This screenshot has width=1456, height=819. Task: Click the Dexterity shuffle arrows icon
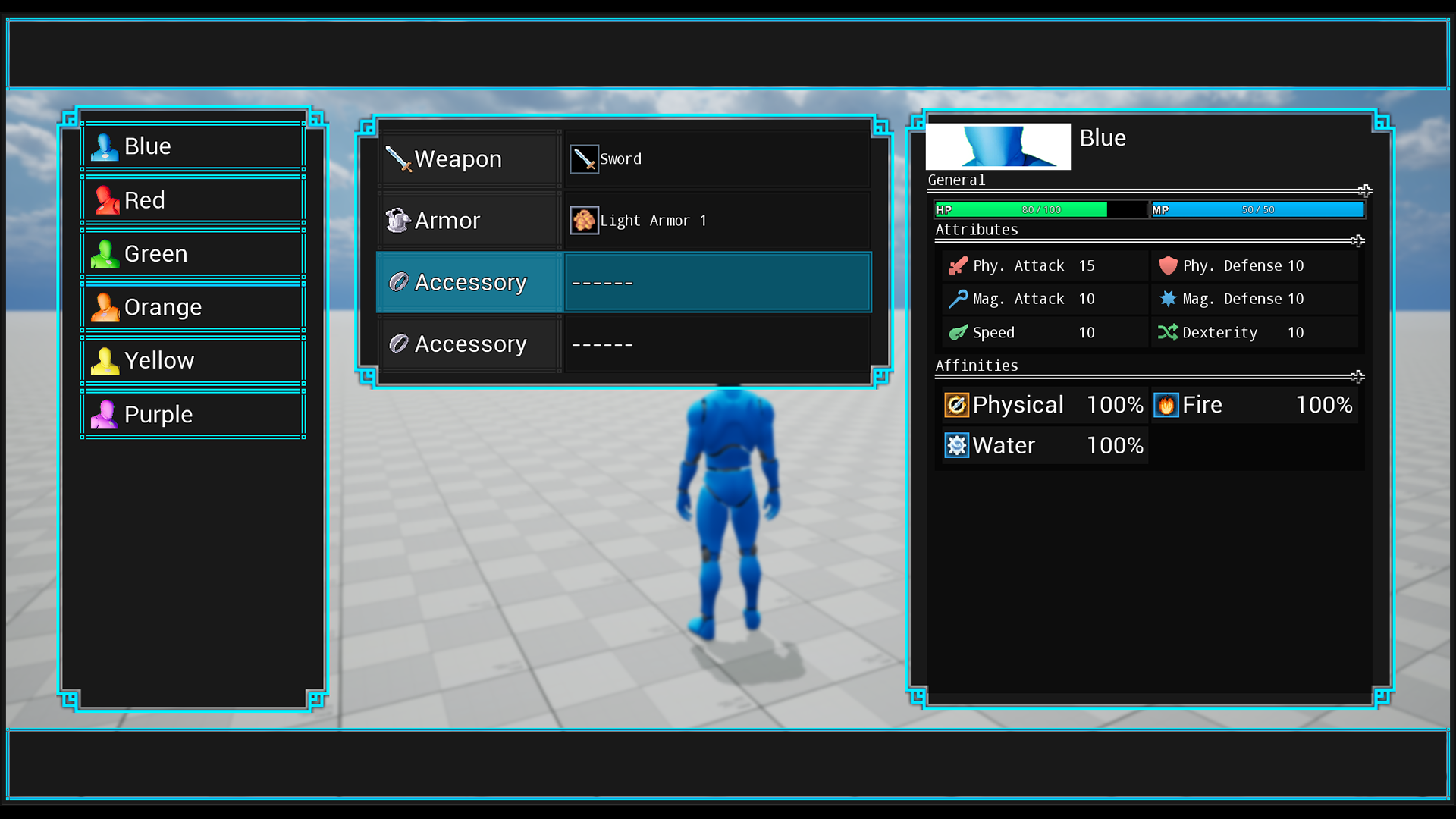1168,332
